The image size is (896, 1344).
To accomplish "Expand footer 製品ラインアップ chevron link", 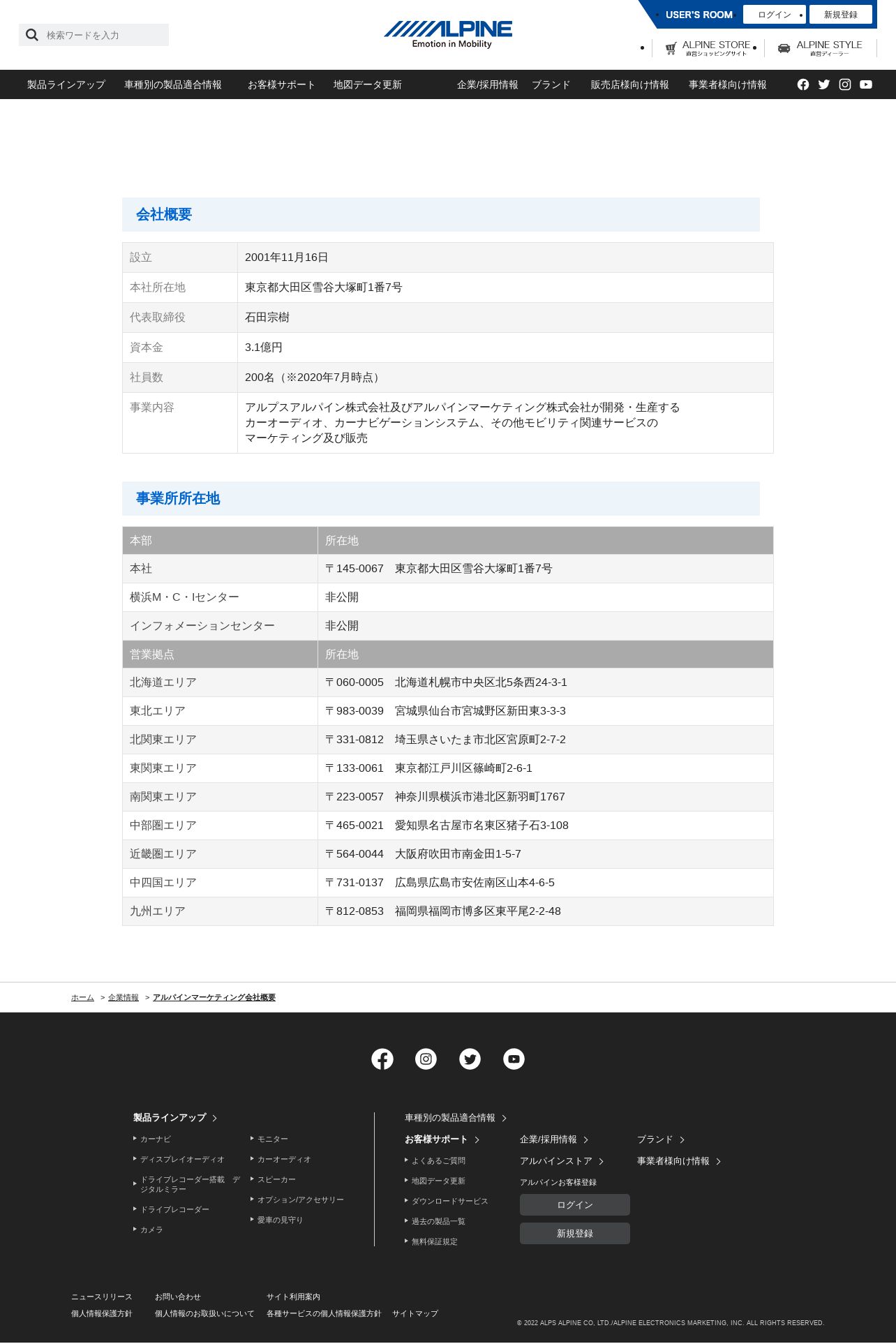I will point(175,1118).
